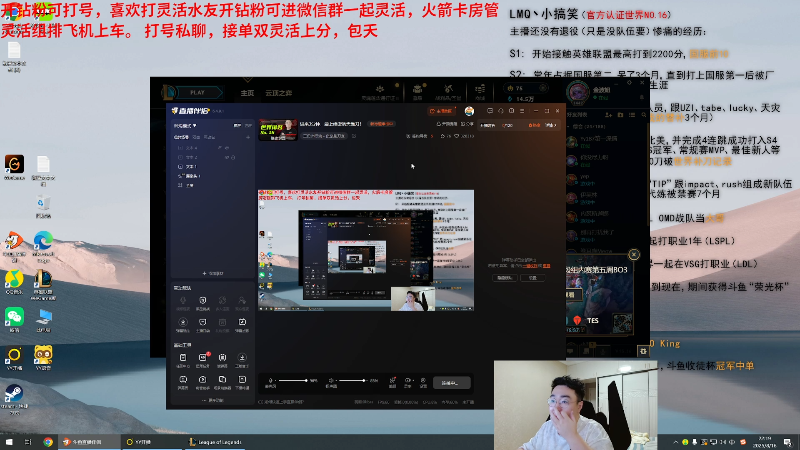Open the Recycle Bin desktop icon

pyautogui.click(x=43, y=207)
